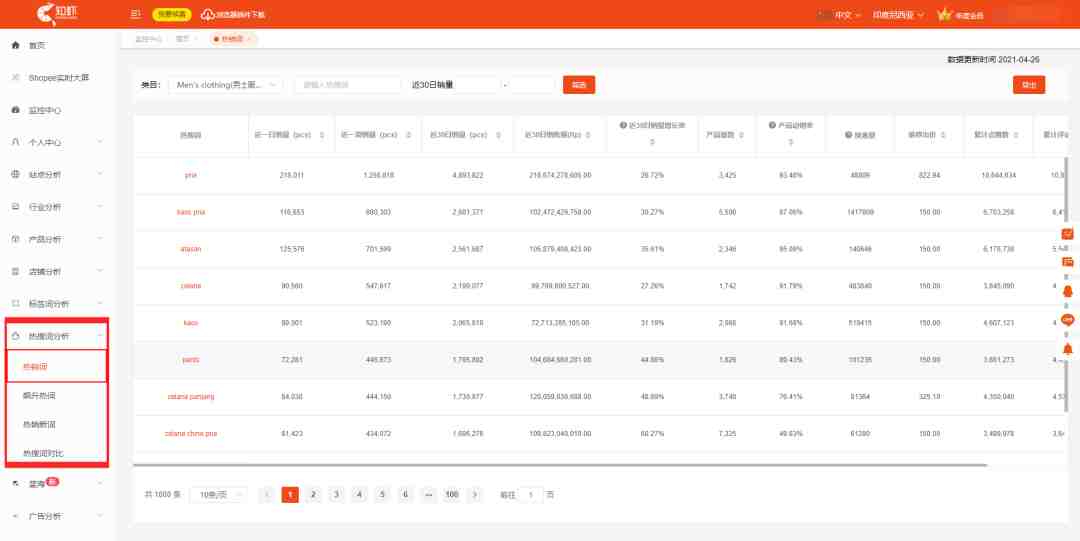
Task: Open the 中文 language dropdown
Action: click(848, 15)
